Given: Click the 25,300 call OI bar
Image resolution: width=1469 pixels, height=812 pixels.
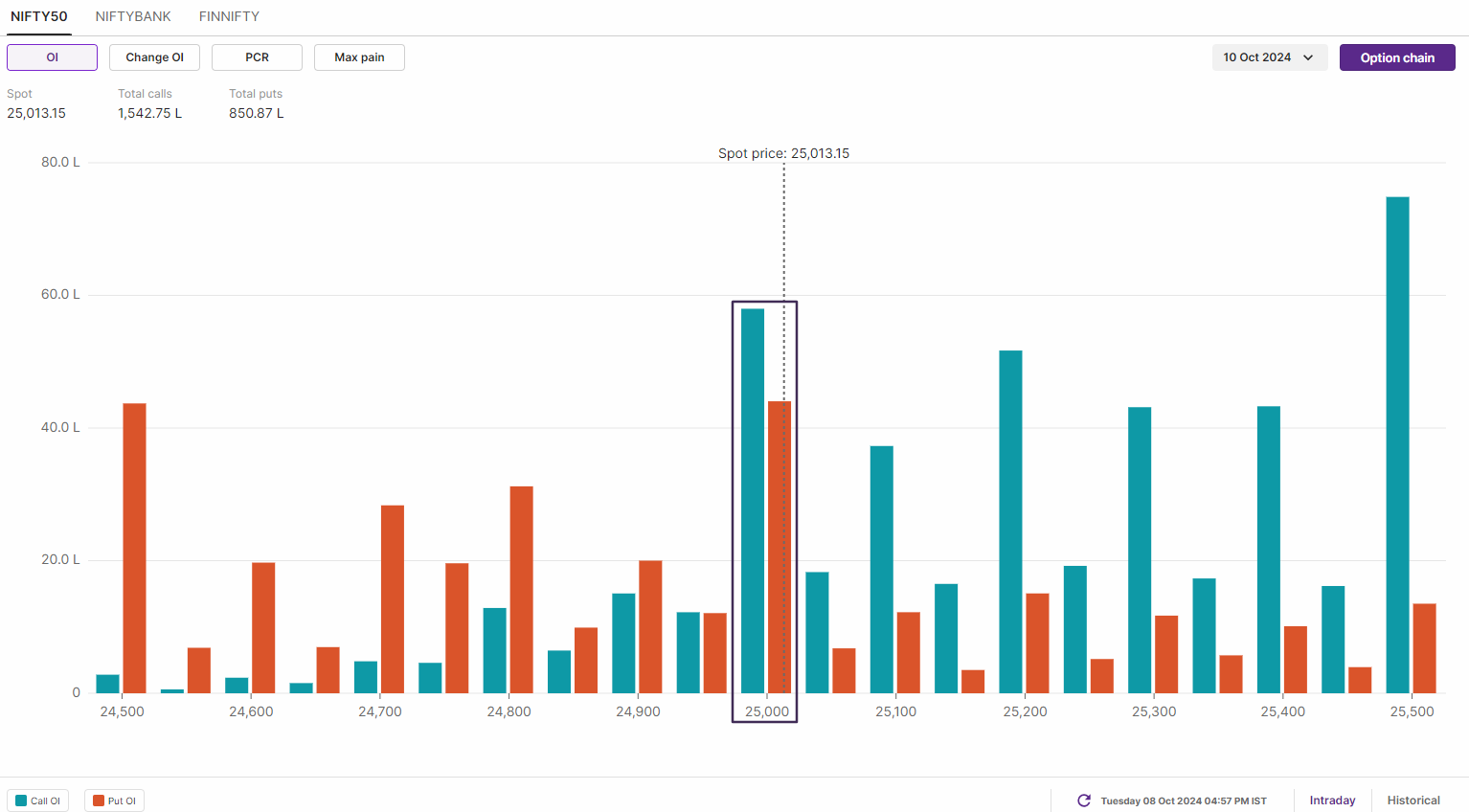Looking at the screenshot, I should tap(1140, 551).
